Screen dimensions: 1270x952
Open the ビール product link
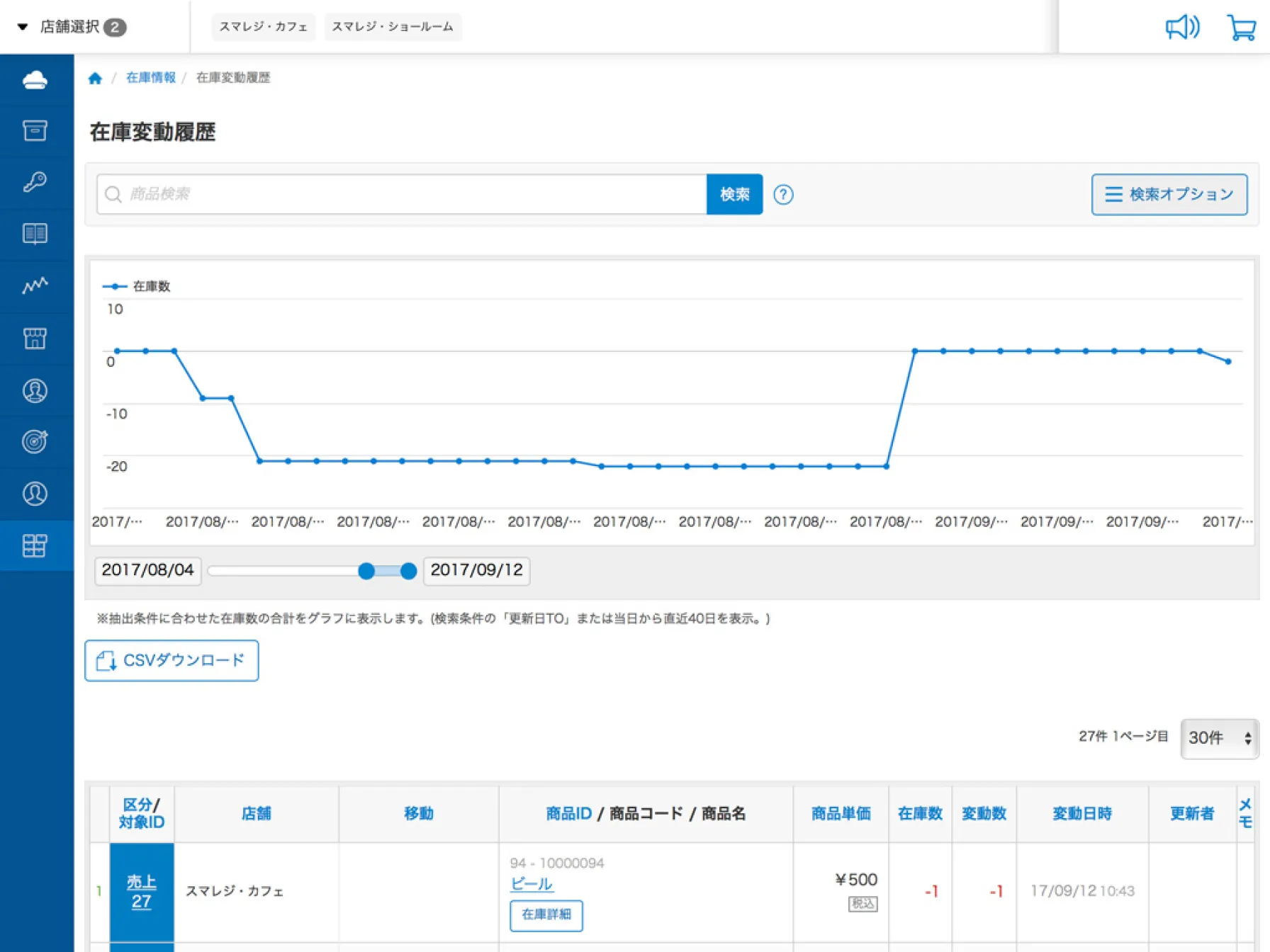click(x=532, y=883)
